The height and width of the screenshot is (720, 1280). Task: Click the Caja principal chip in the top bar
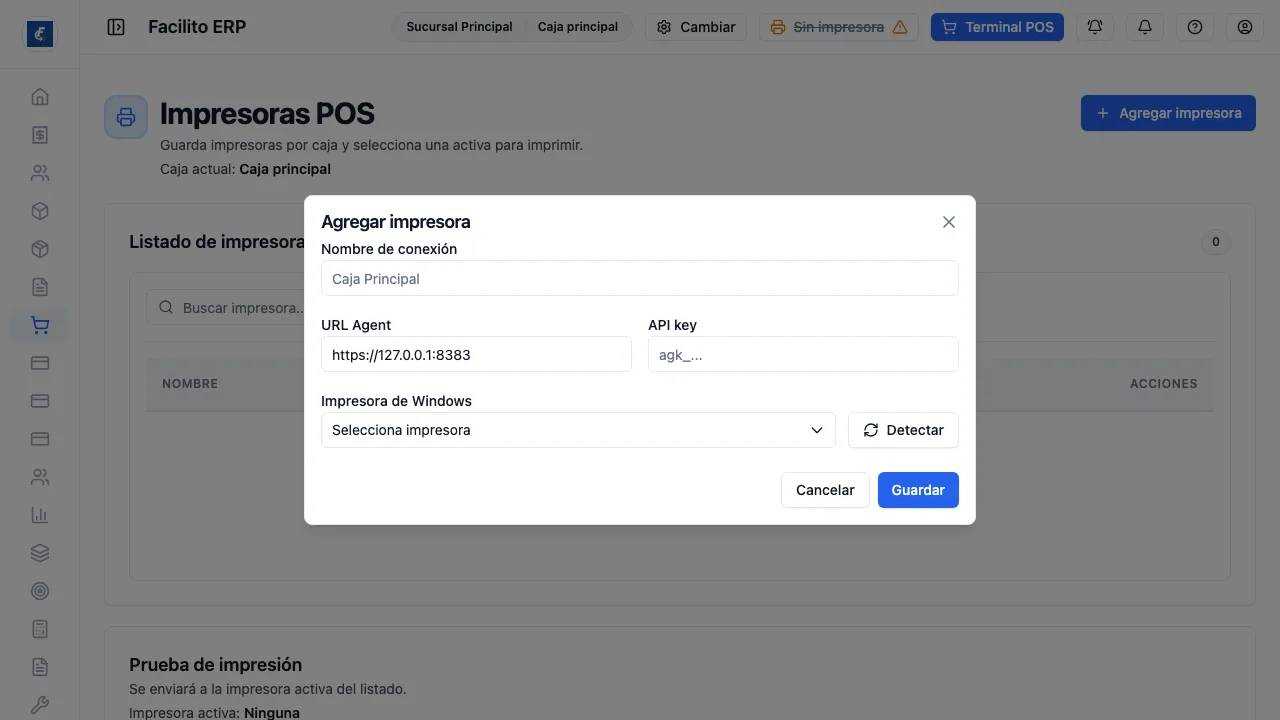click(578, 27)
